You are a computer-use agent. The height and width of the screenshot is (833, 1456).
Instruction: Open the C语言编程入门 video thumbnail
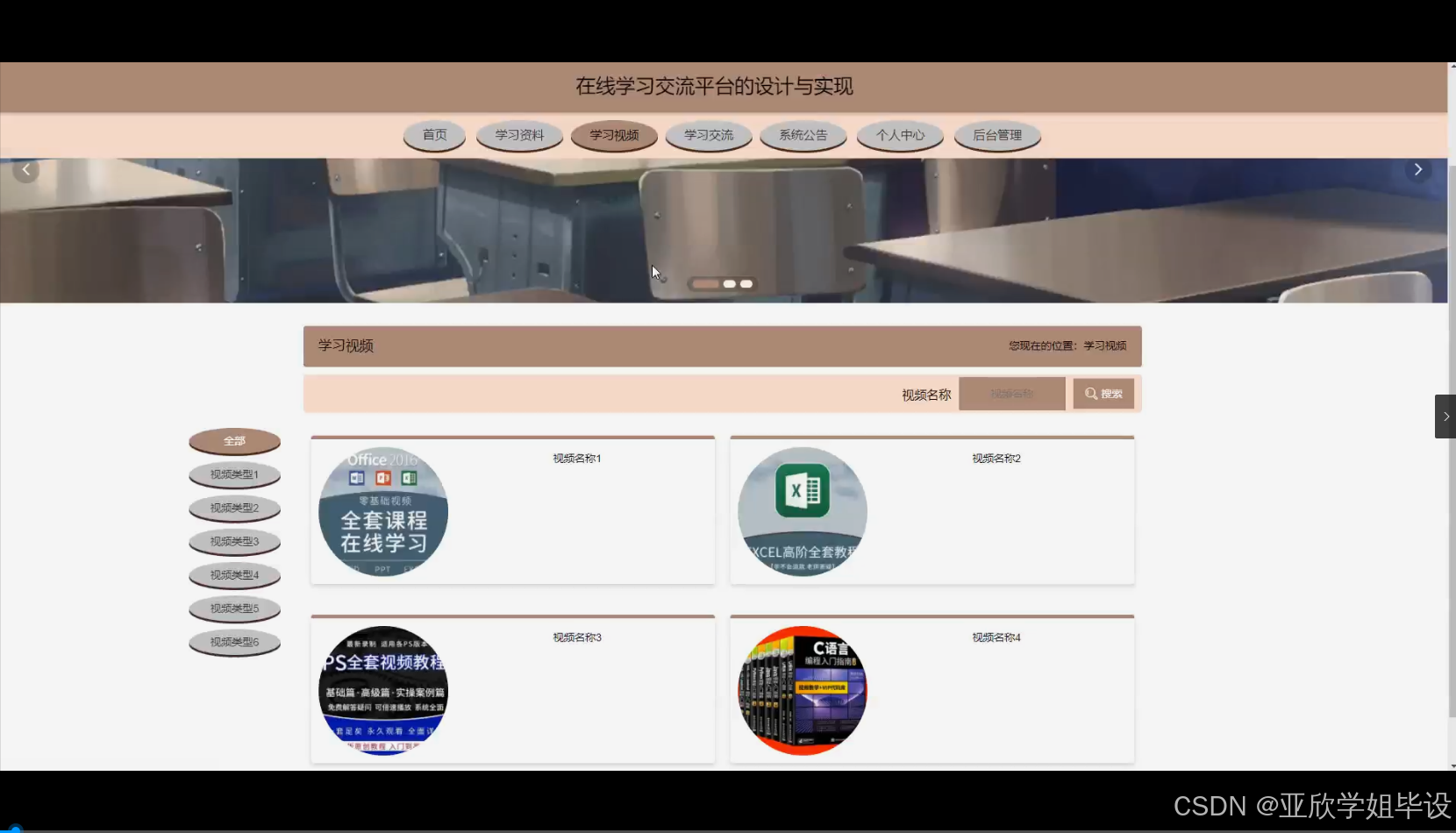(801, 690)
